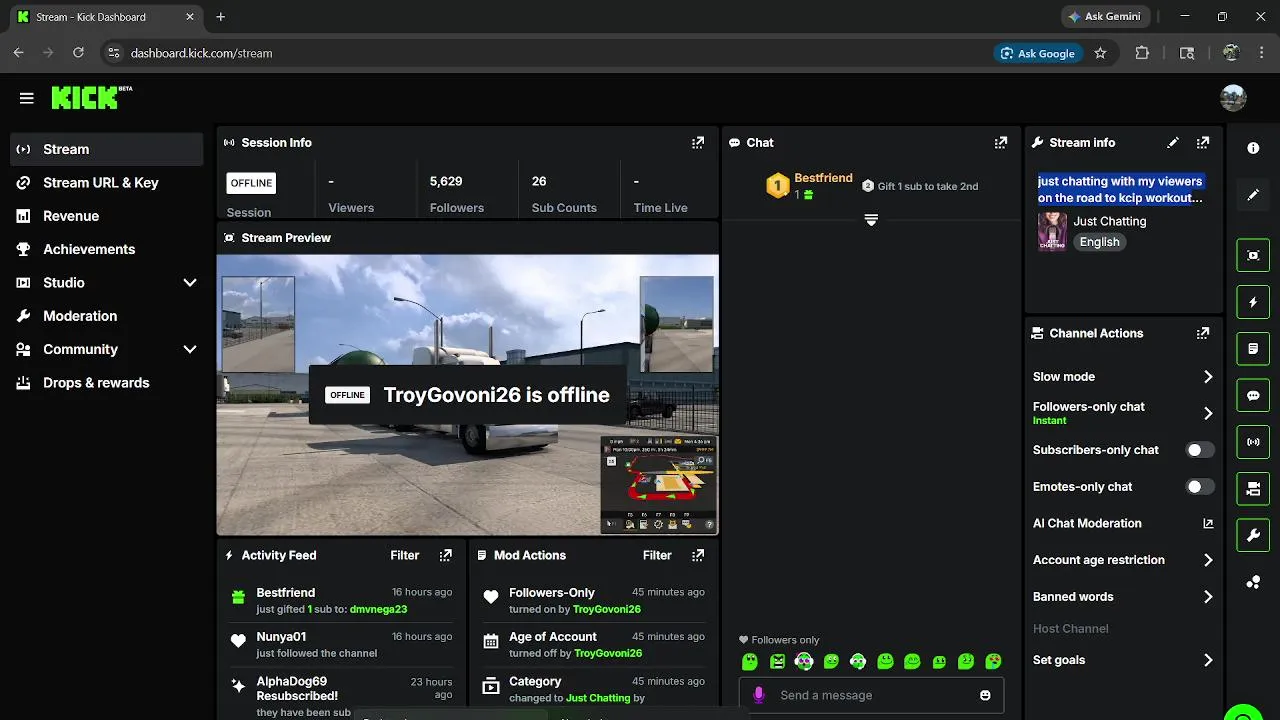Pop out the Channel Actions panel
The image size is (1280, 720).
(x=1203, y=333)
